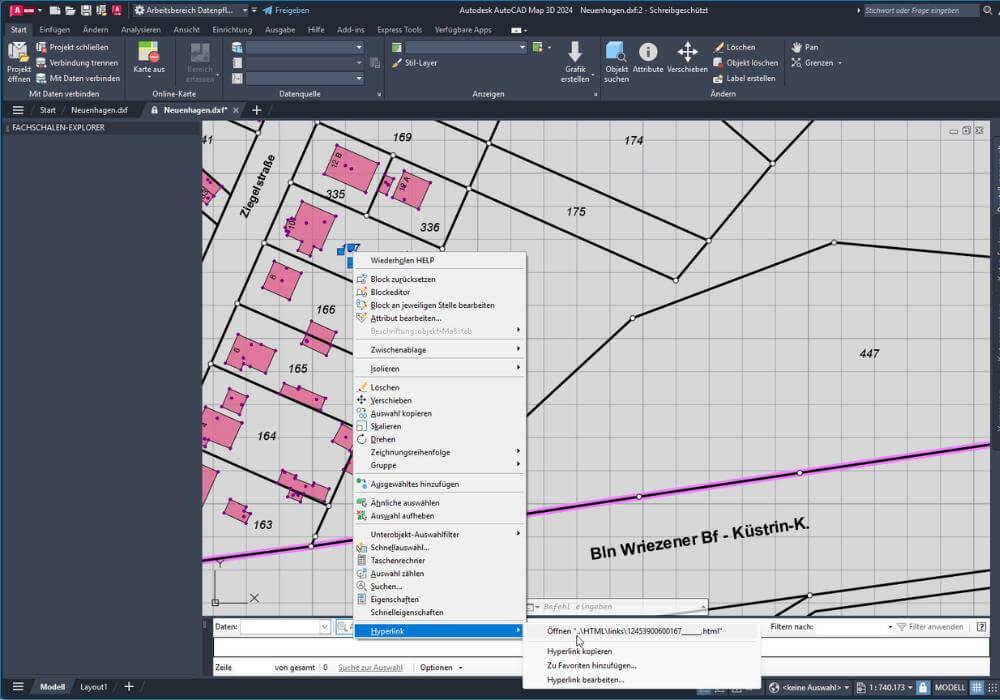Click Öffnen hyperlink HTML file entry
1000x700 pixels.
(634, 631)
